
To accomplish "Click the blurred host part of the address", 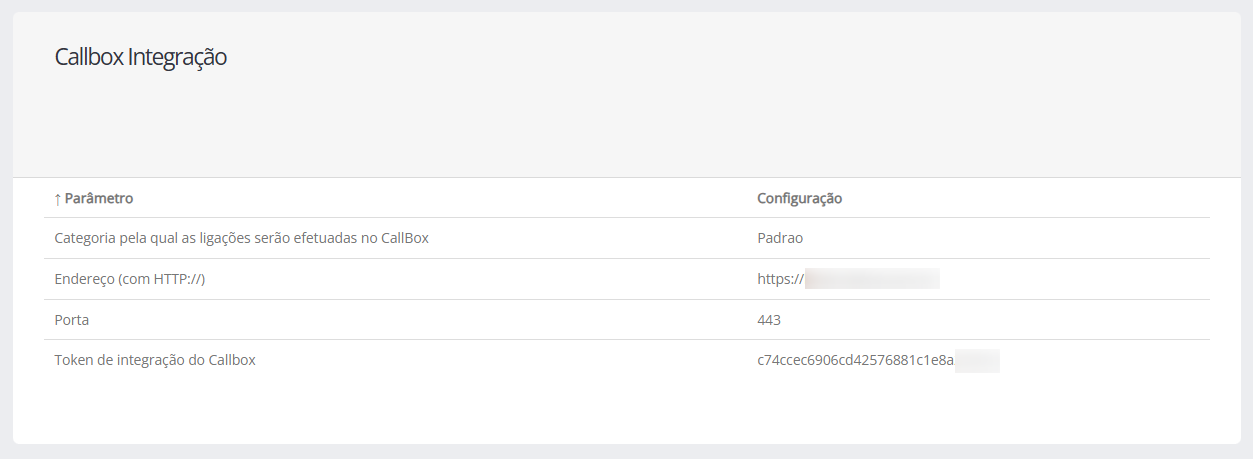I will click(872, 279).
